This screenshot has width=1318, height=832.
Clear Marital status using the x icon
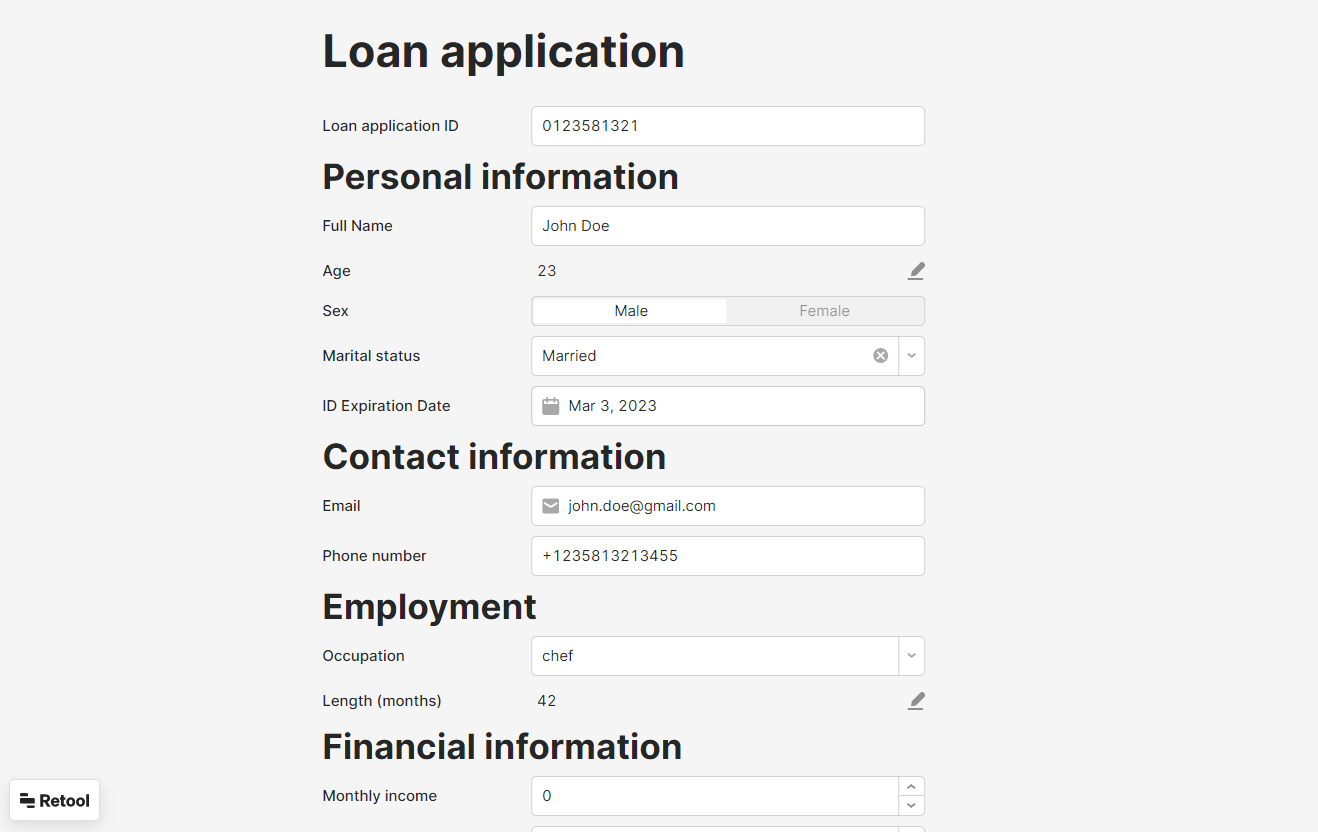pos(880,355)
